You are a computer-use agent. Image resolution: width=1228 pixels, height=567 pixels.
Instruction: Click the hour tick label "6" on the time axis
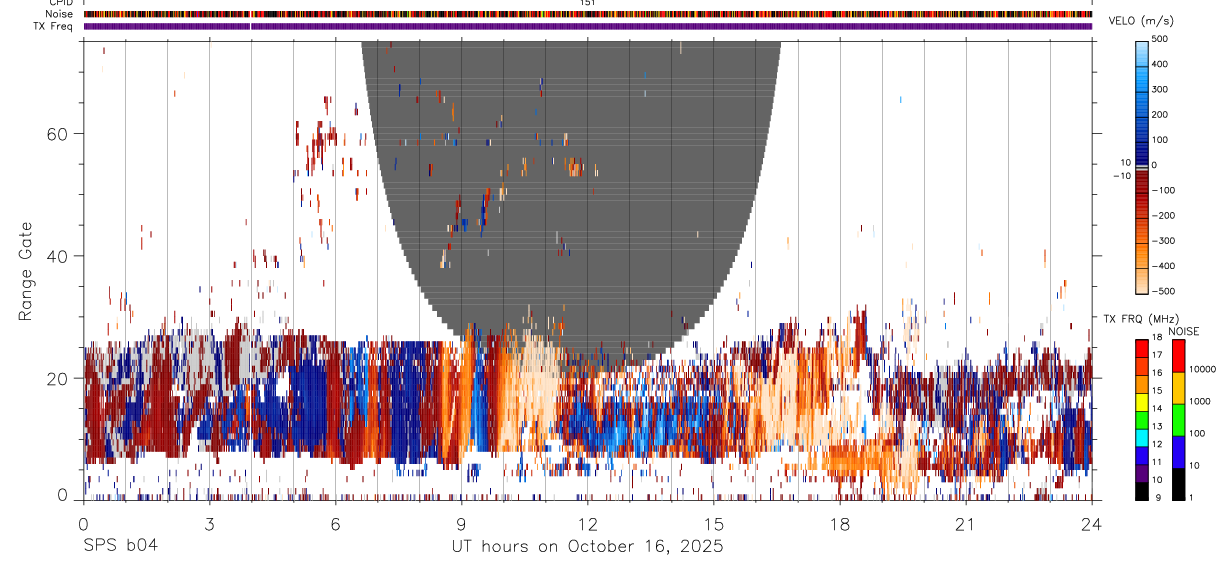pyautogui.click(x=335, y=524)
